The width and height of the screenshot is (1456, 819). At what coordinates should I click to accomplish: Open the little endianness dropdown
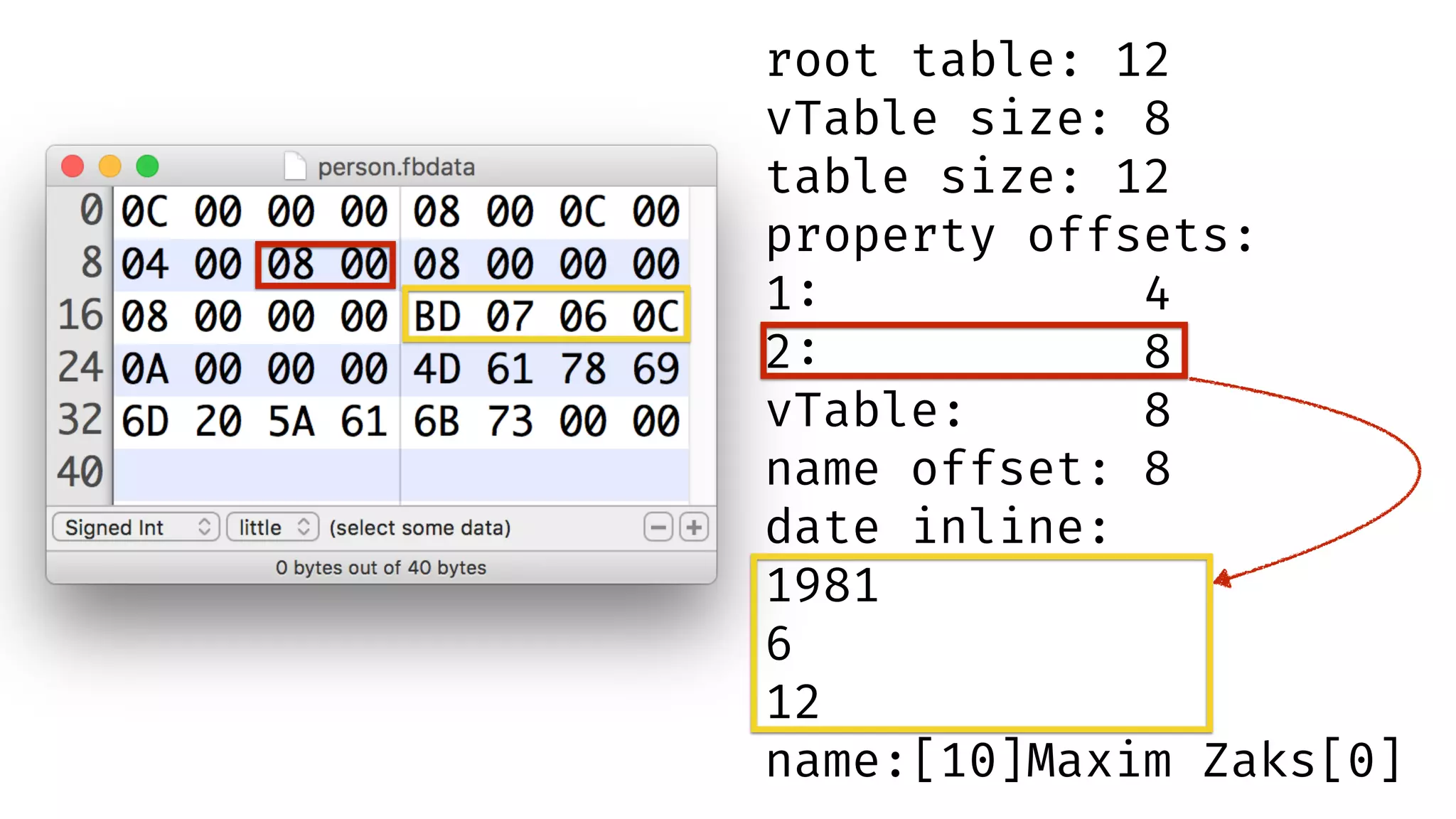click(x=272, y=528)
